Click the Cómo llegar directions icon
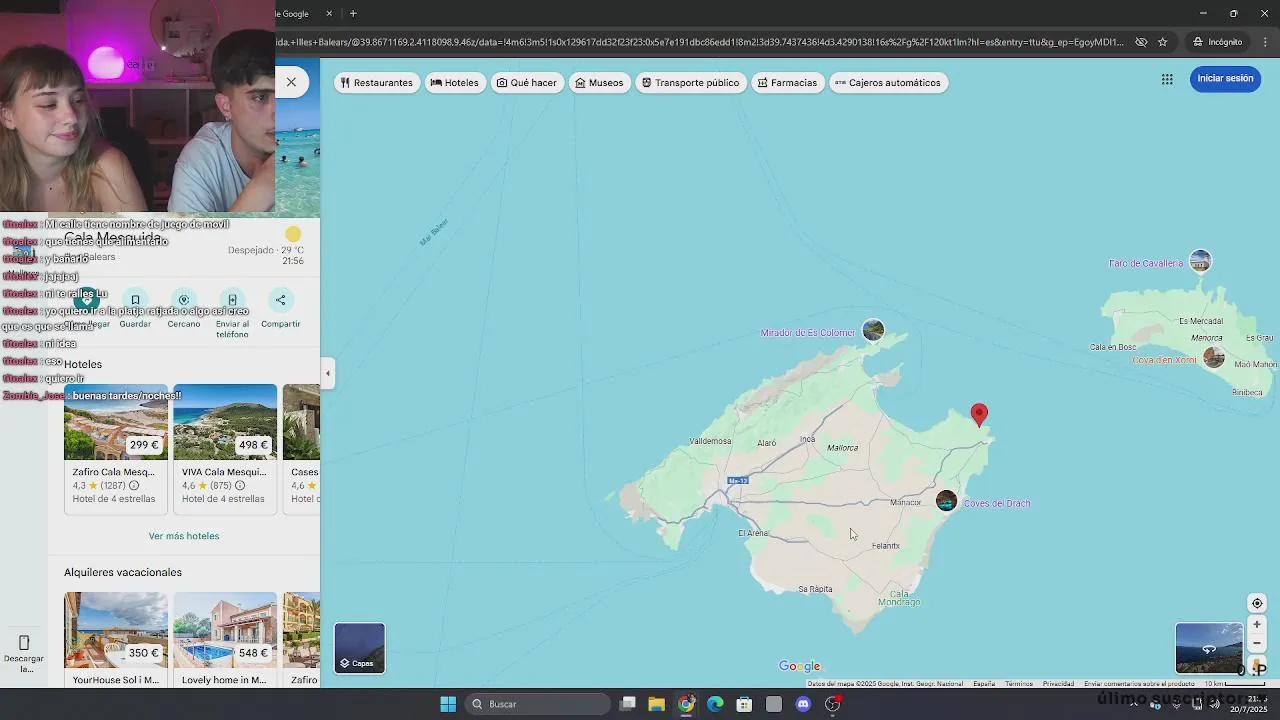The width and height of the screenshot is (1280, 720). tap(88, 299)
